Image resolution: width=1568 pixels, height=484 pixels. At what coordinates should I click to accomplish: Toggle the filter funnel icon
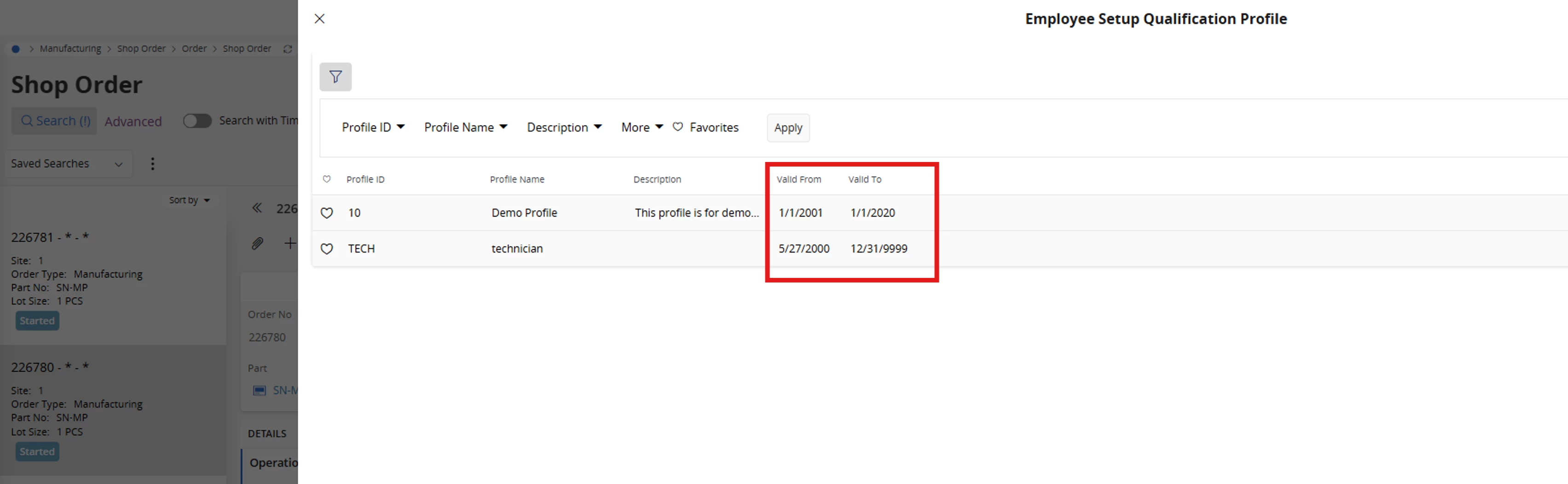pyautogui.click(x=336, y=77)
